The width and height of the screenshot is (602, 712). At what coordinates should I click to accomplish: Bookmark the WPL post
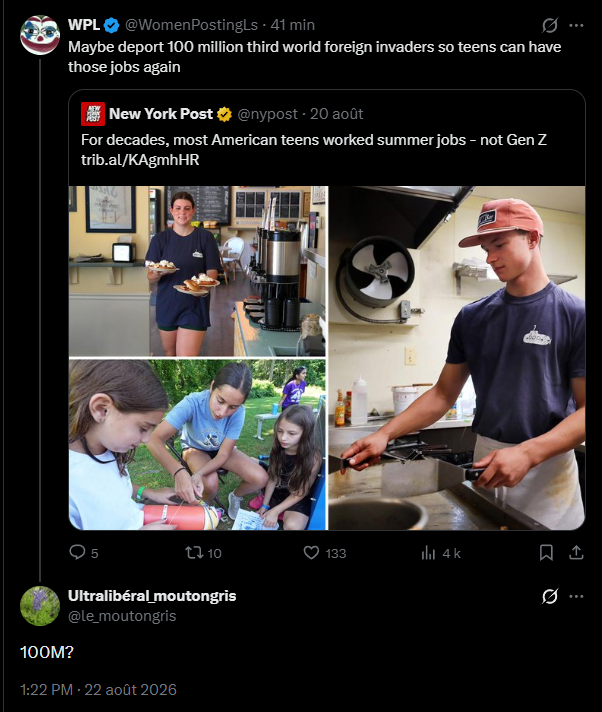point(546,553)
